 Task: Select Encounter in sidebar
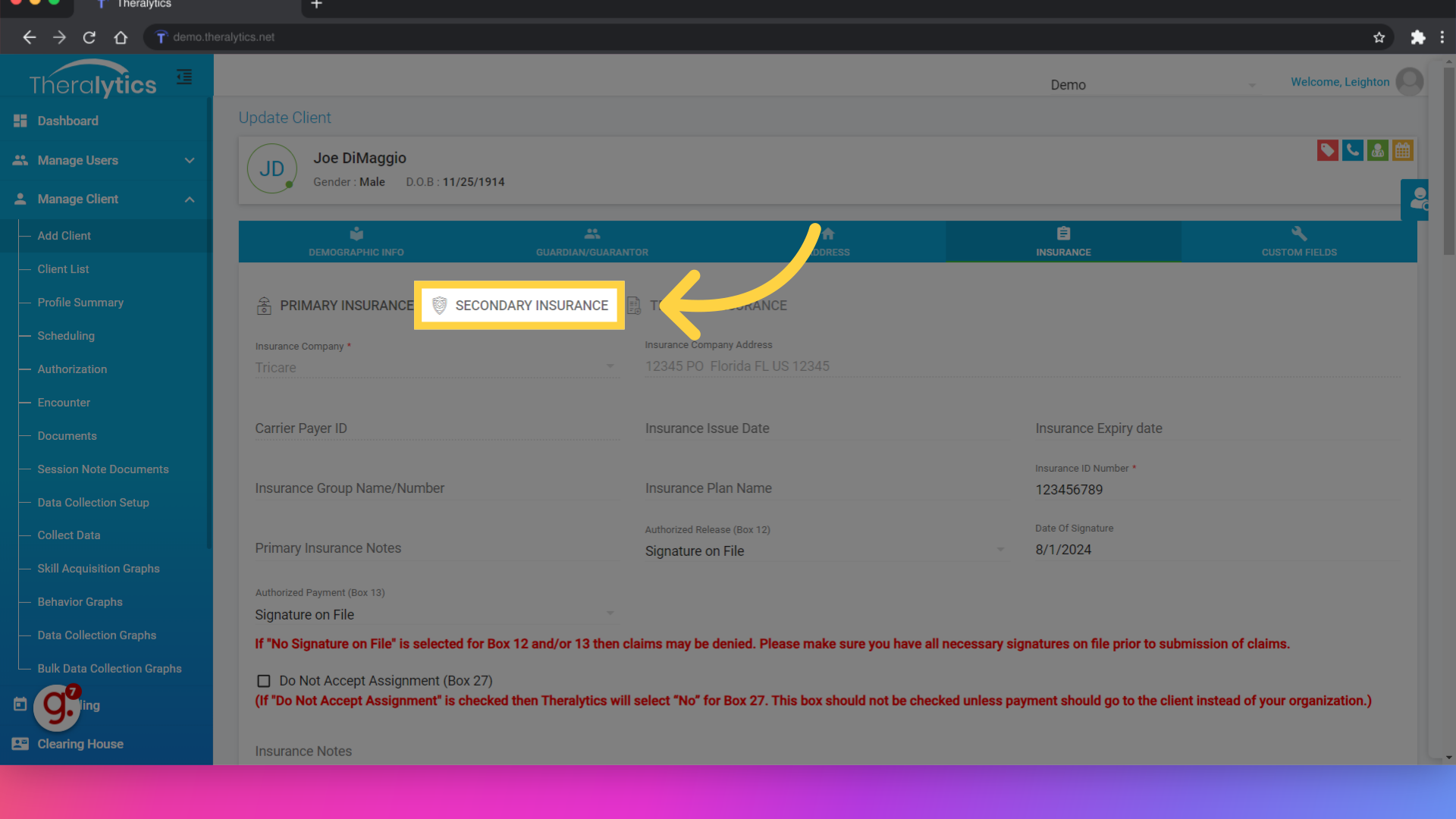64,403
